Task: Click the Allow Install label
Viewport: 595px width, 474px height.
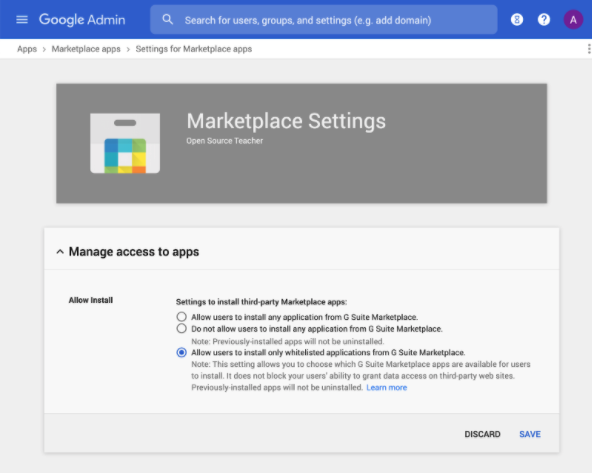Action: (91, 300)
